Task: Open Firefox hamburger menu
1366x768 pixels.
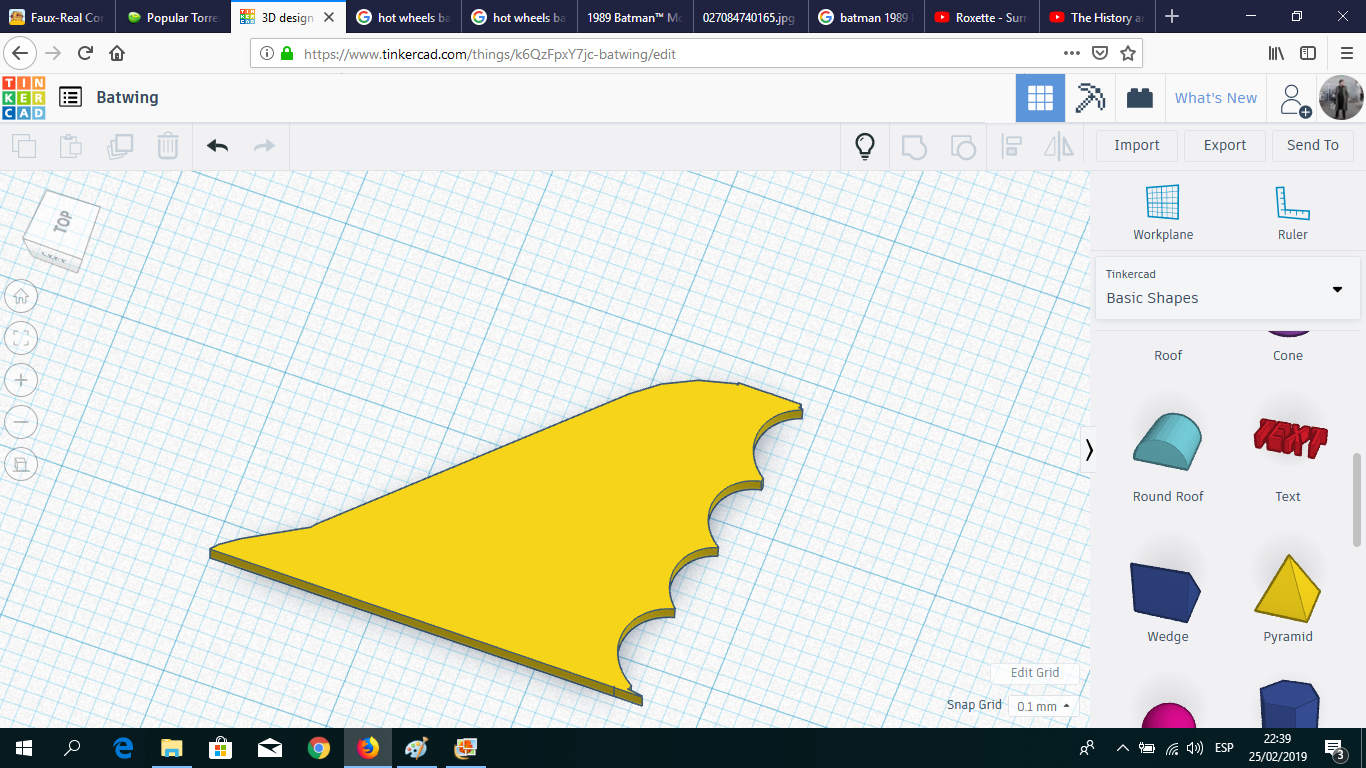Action: tap(1345, 53)
